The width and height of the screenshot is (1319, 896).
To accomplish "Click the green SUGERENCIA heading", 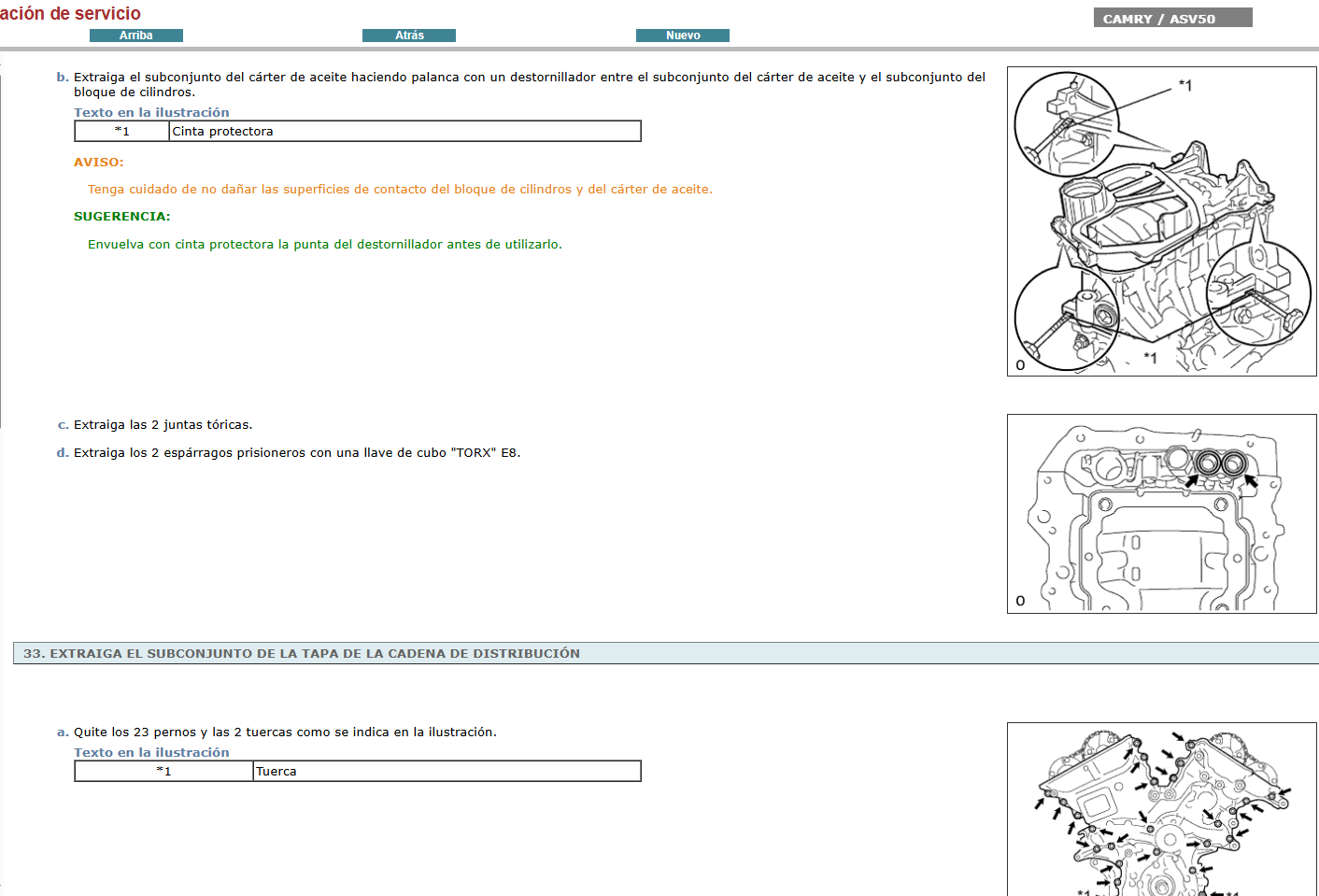I will coord(121,217).
